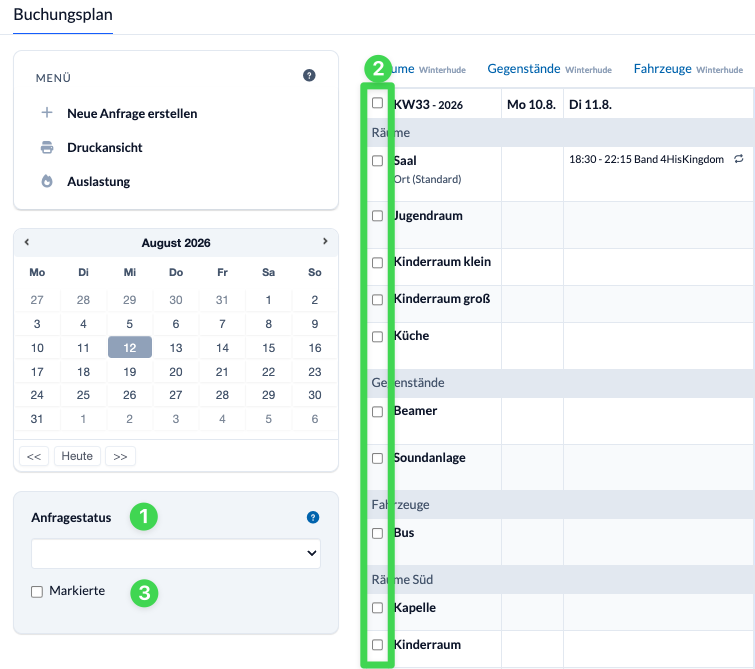
Task: Select August 12 in the calendar
Action: [130, 347]
